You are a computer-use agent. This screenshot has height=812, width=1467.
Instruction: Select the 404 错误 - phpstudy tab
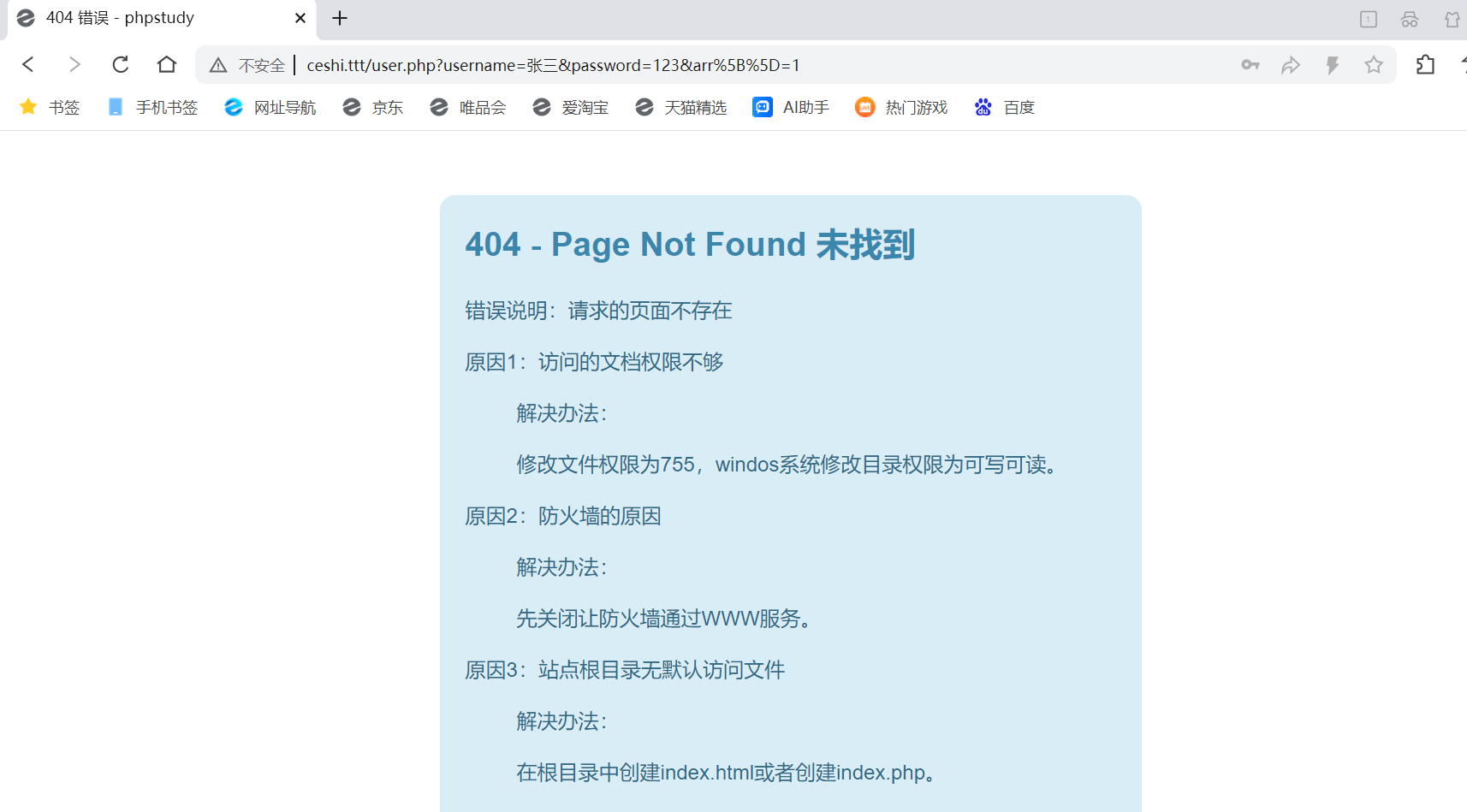pyautogui.click(x=162, y=19)
